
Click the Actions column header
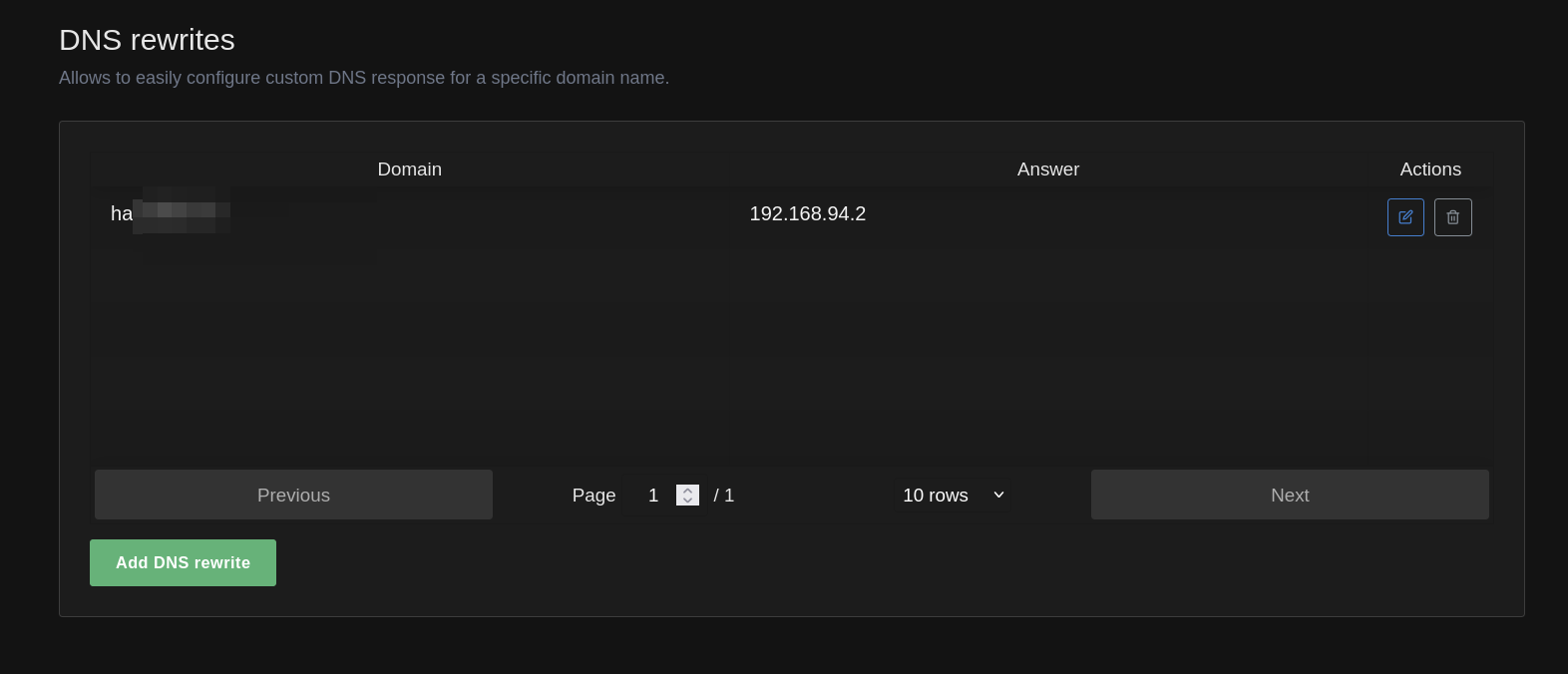click(x=1430, y=169)
